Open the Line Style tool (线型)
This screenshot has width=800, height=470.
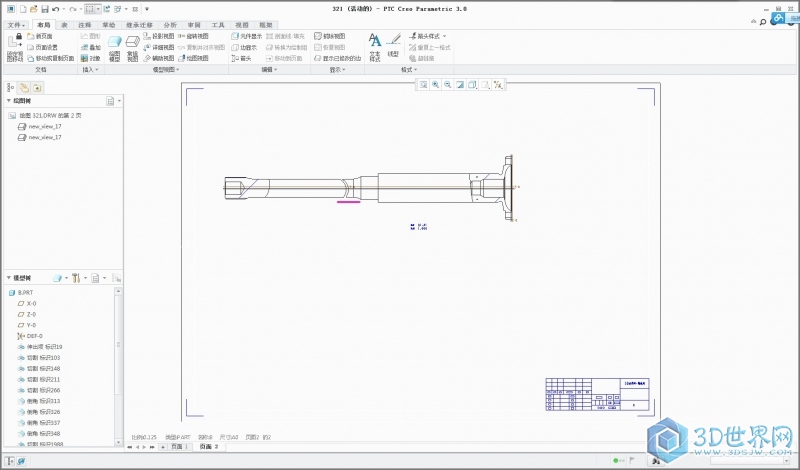[x=393, y=46]
